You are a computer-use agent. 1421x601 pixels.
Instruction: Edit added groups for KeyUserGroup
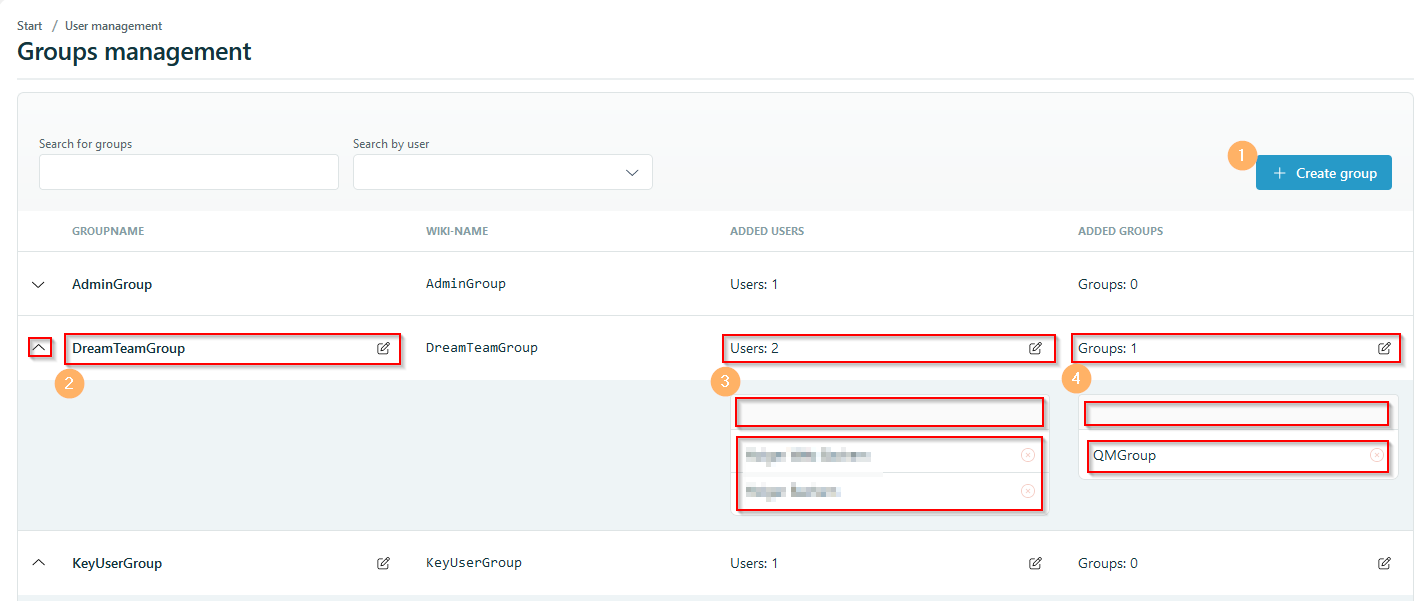click(1383, 563)
